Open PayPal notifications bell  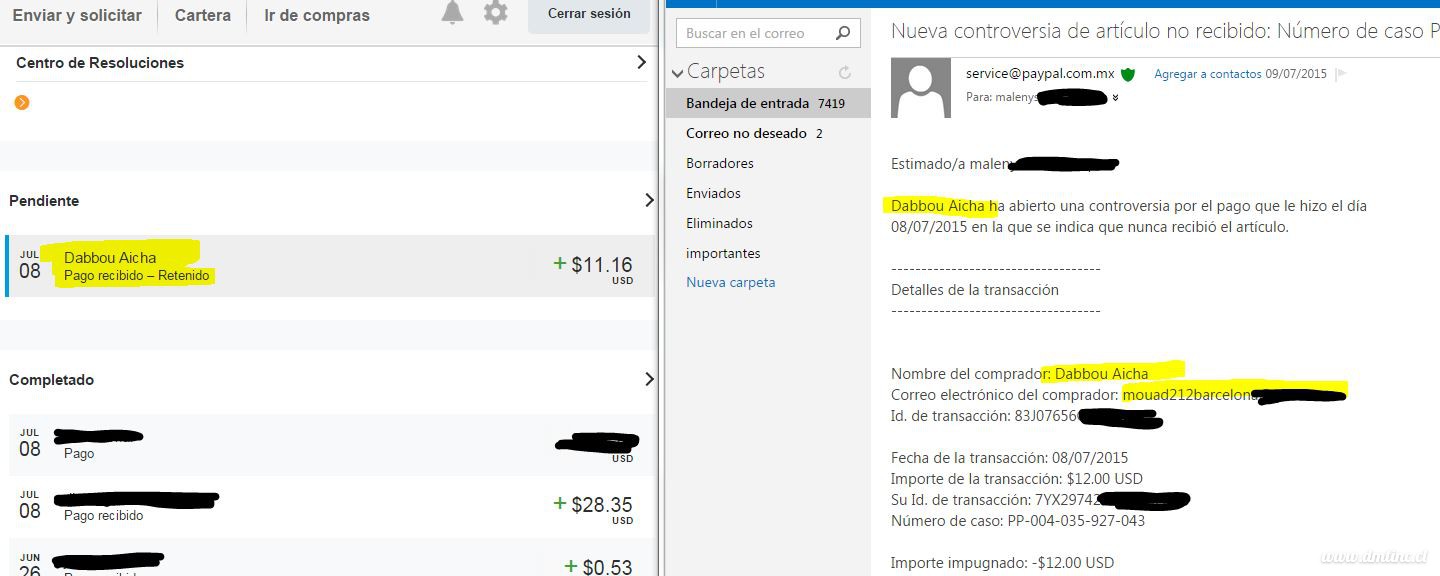point(453,13)
